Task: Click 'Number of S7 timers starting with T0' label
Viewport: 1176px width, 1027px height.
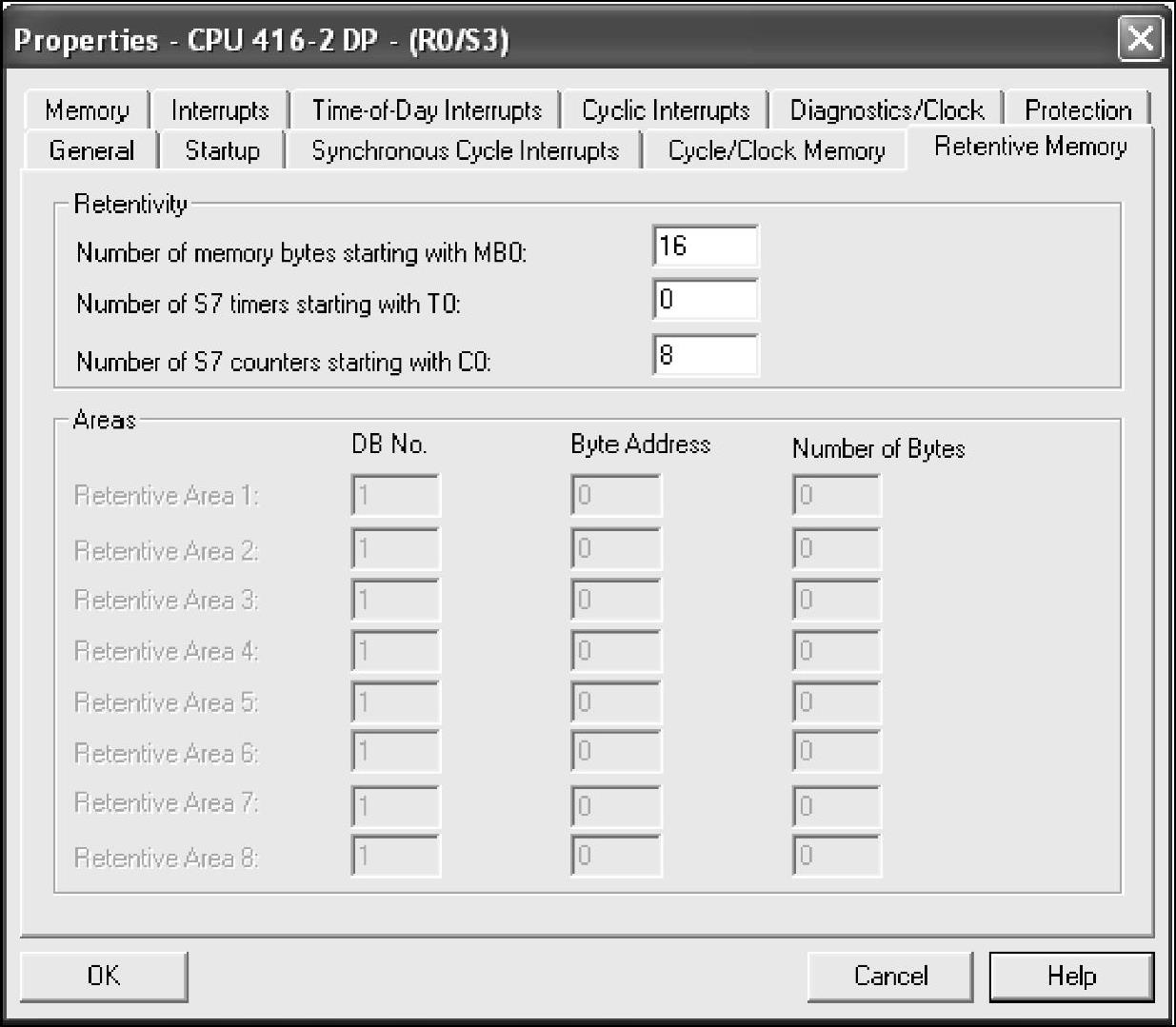Action: 269,305
